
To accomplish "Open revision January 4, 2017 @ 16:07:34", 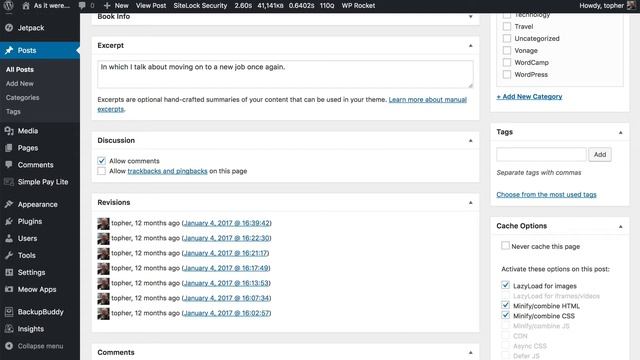I will pos(227,298).
